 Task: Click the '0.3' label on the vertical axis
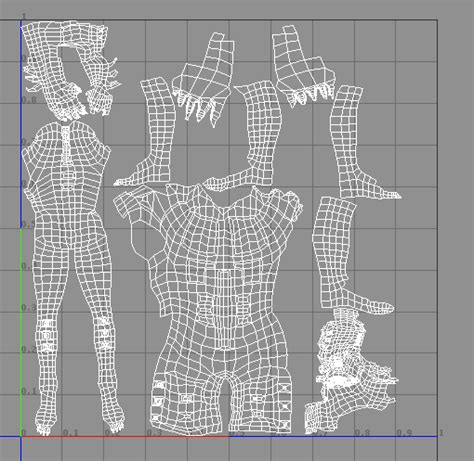click(x=29, y=307)
